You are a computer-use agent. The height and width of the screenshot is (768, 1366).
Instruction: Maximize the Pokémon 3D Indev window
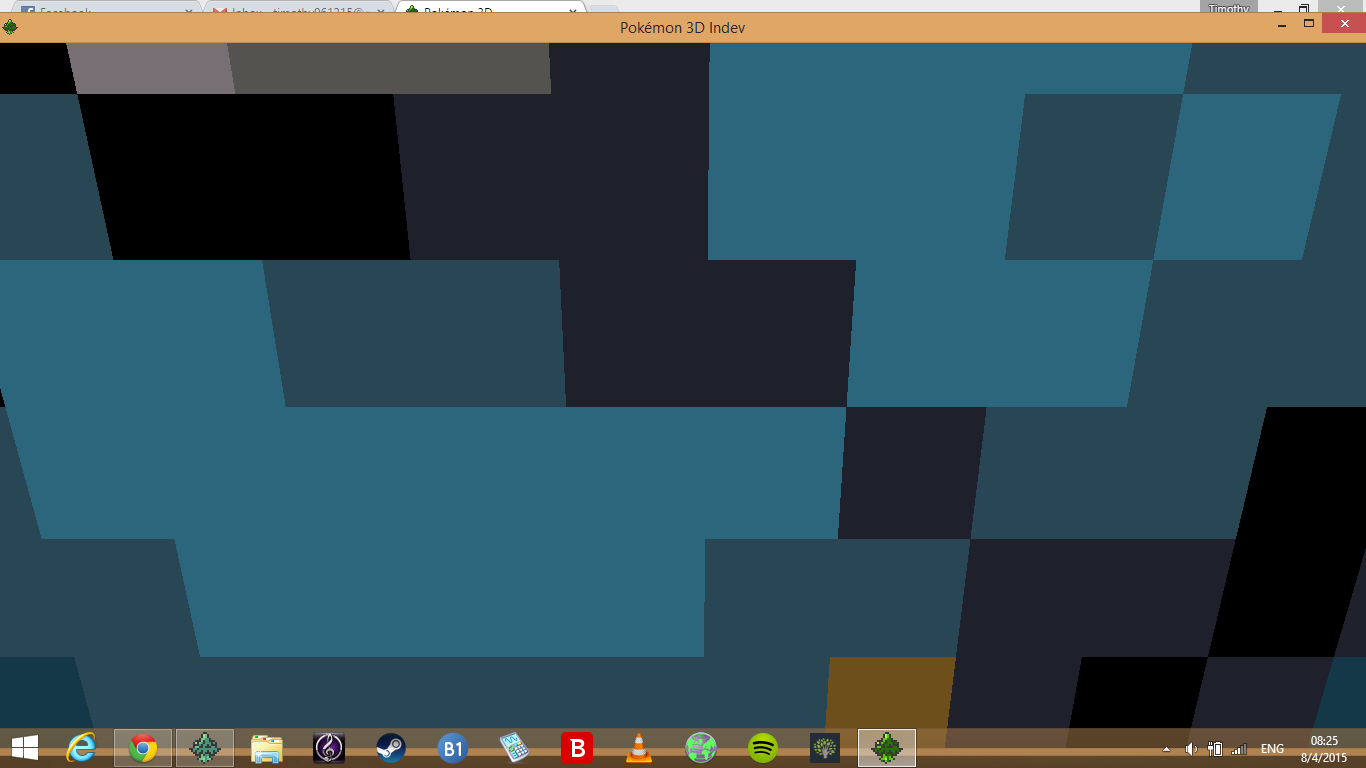(x=1309, y=24)
